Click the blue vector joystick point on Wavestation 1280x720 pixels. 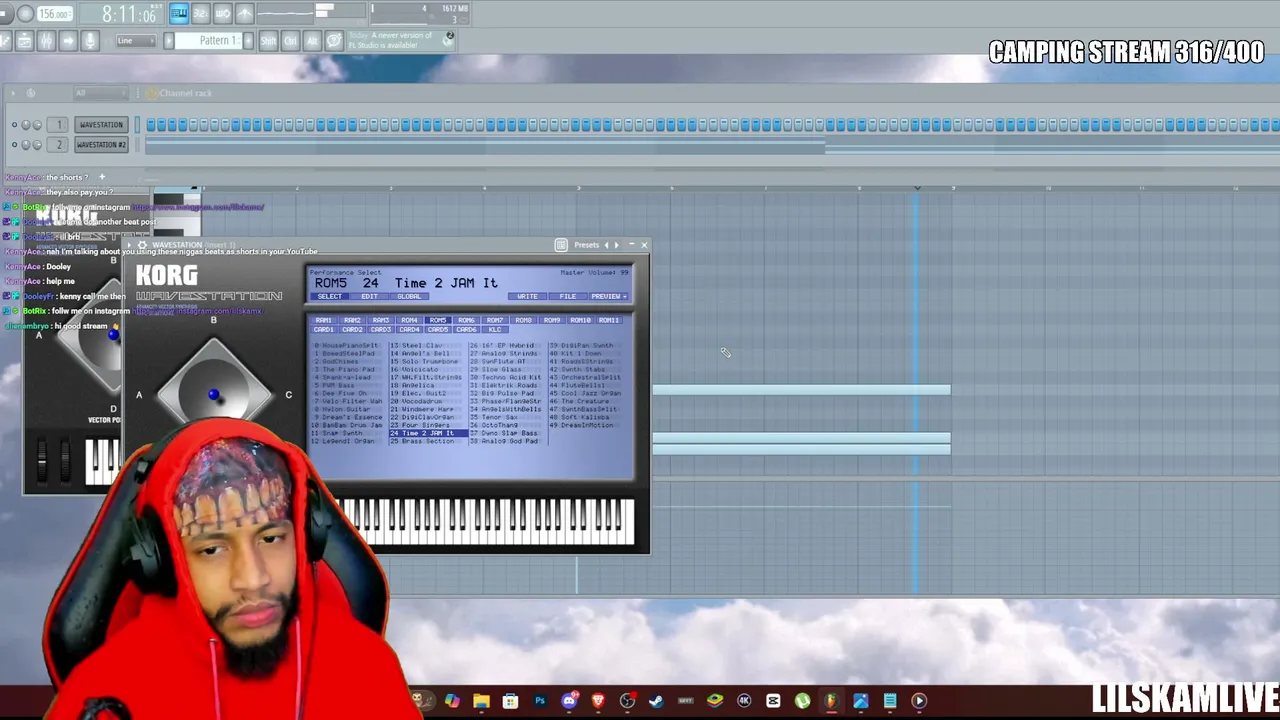click(x=213, y=396)
